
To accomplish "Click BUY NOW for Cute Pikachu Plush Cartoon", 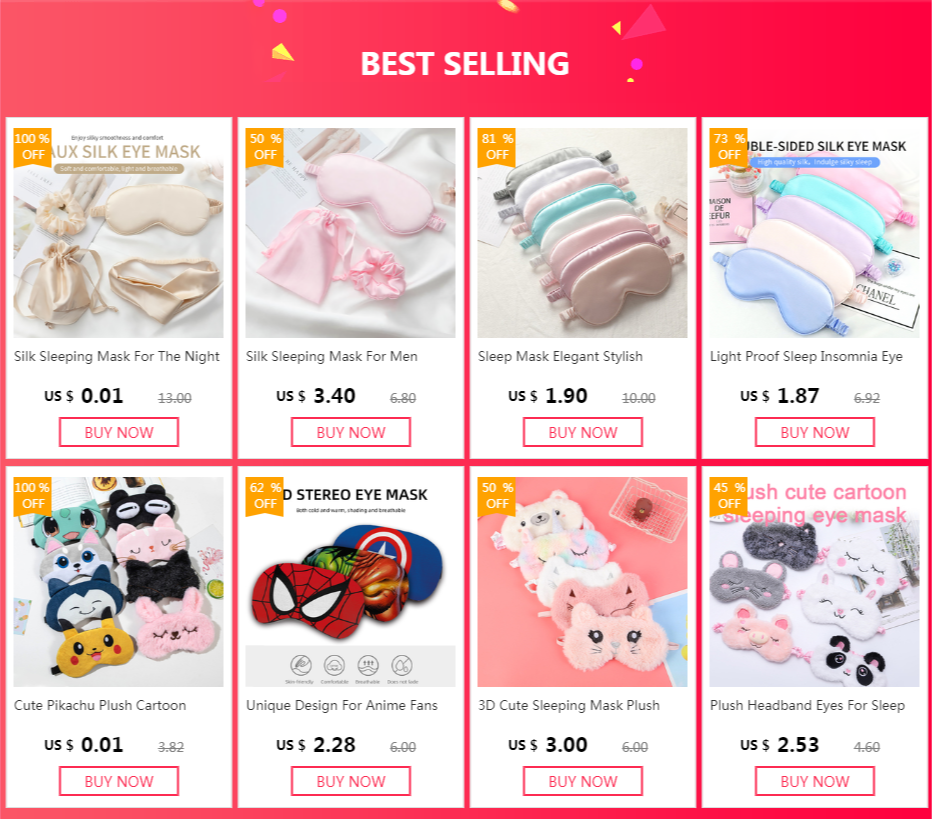I will pyautogui.click(x=119, y=781).
